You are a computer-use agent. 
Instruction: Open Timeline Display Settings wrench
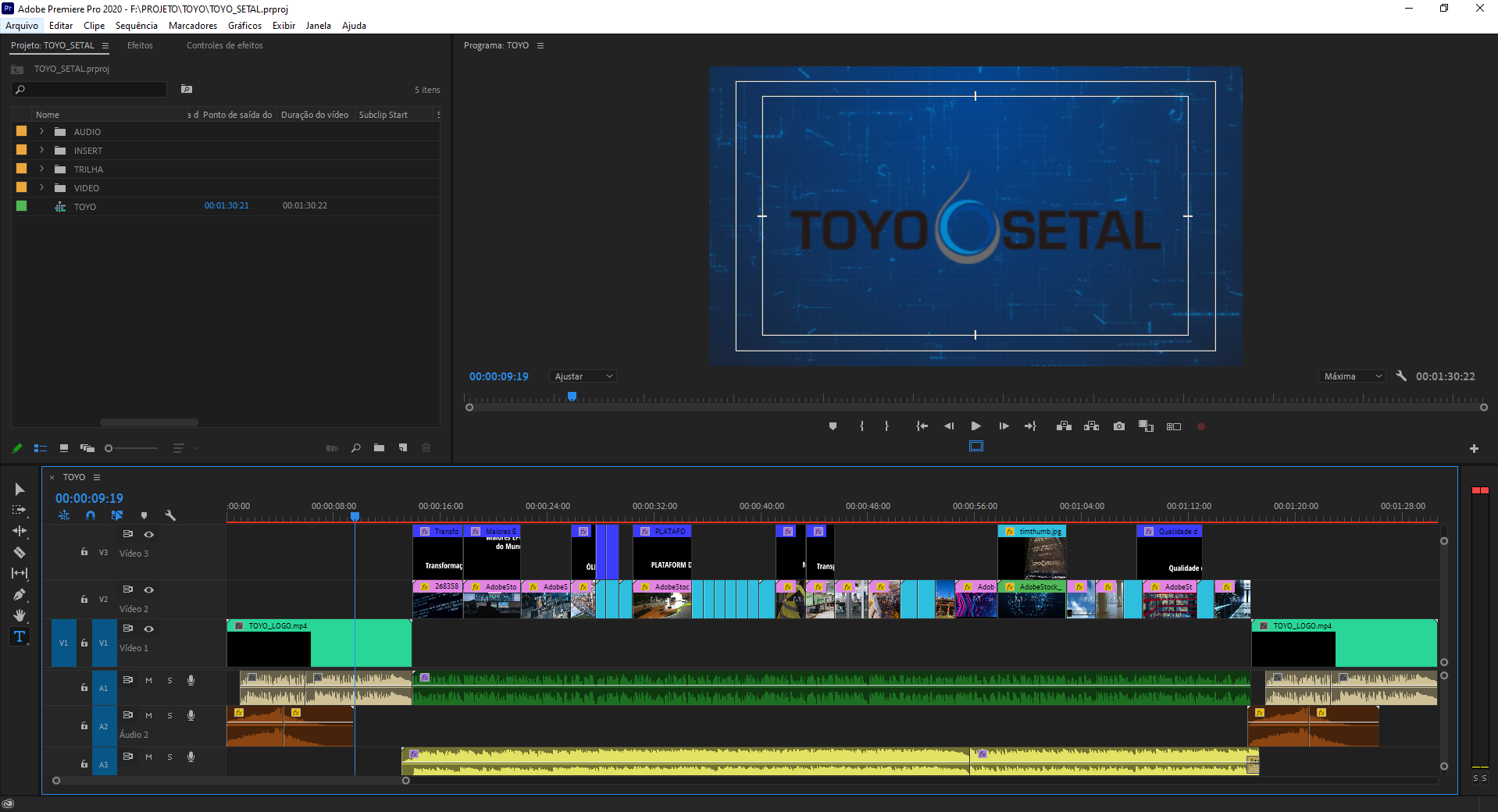[170, 515]
